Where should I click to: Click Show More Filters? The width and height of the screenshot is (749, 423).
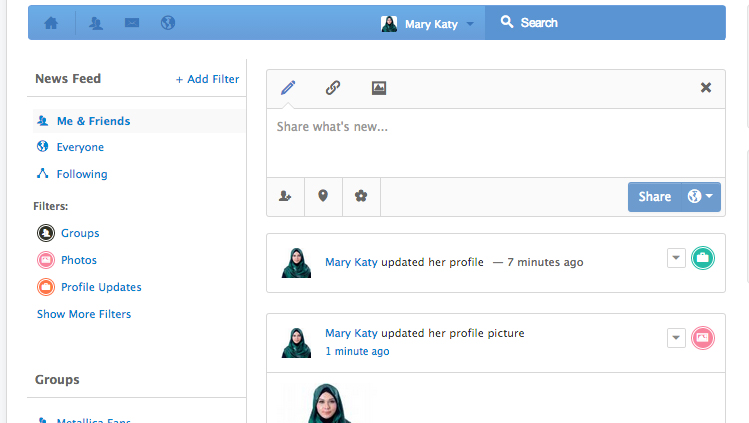[84, 314]
